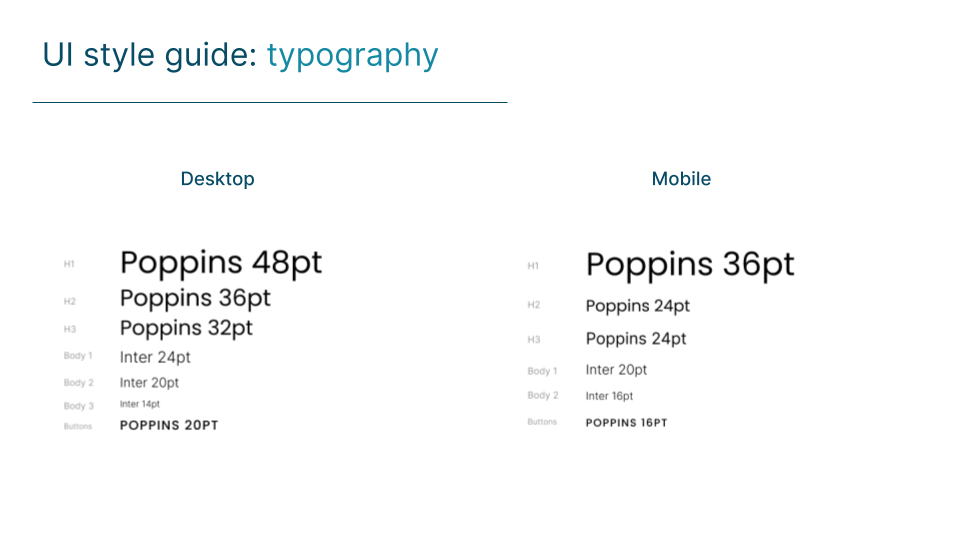Select the Desktop column heading
Viewport: 960px width, 540px height.
coord(217,179)
